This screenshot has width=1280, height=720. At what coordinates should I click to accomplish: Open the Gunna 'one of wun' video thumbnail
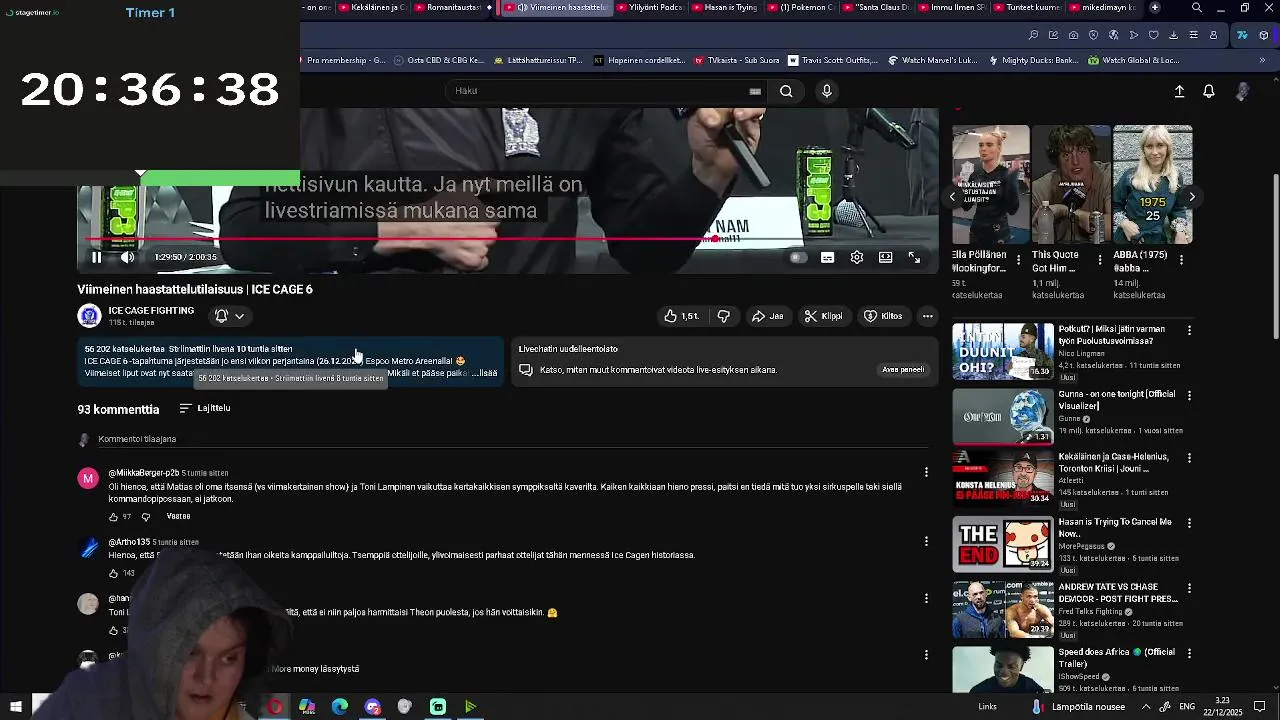[x=1003, y=416]
